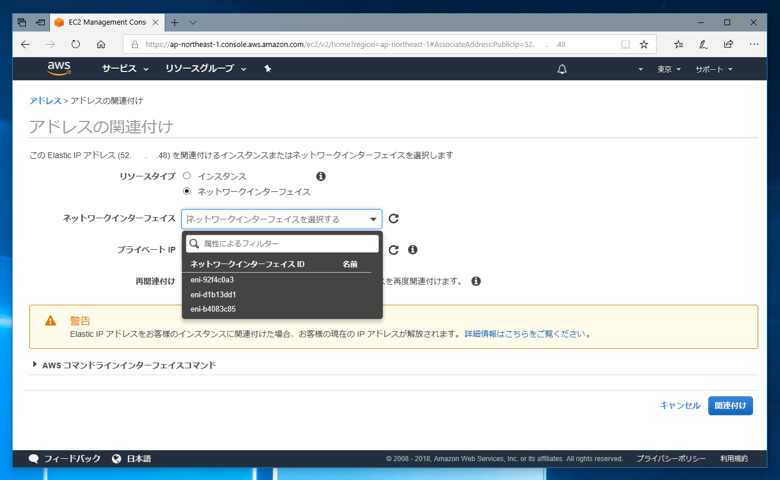Open the account name dropdown arrow

tap(641, 69)
